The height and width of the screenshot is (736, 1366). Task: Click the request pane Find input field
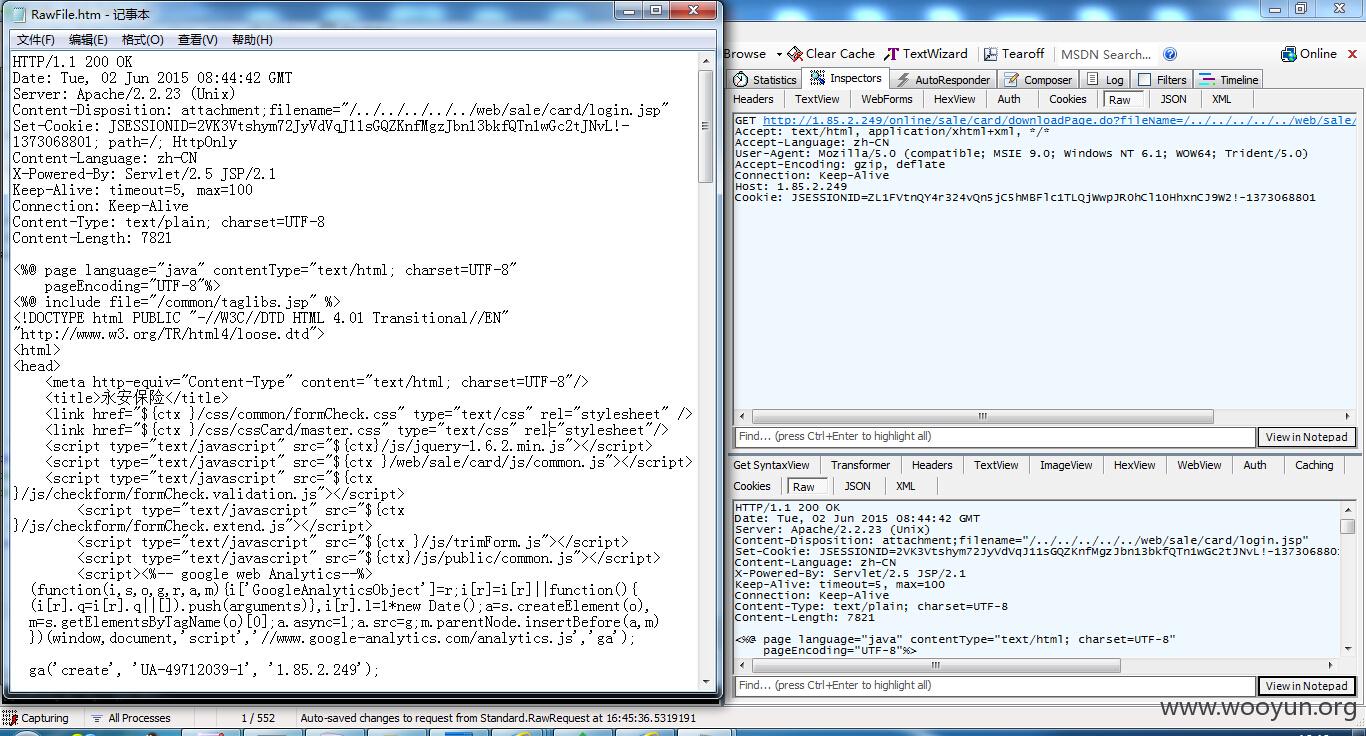pyautogui.click(x=995, y=437)
